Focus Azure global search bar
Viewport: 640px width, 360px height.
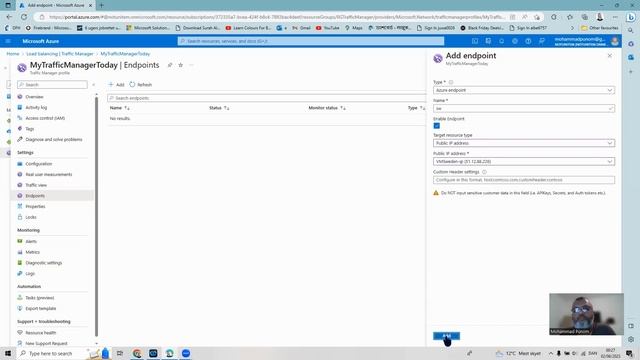pyautogui.click(x=311, y=41)
